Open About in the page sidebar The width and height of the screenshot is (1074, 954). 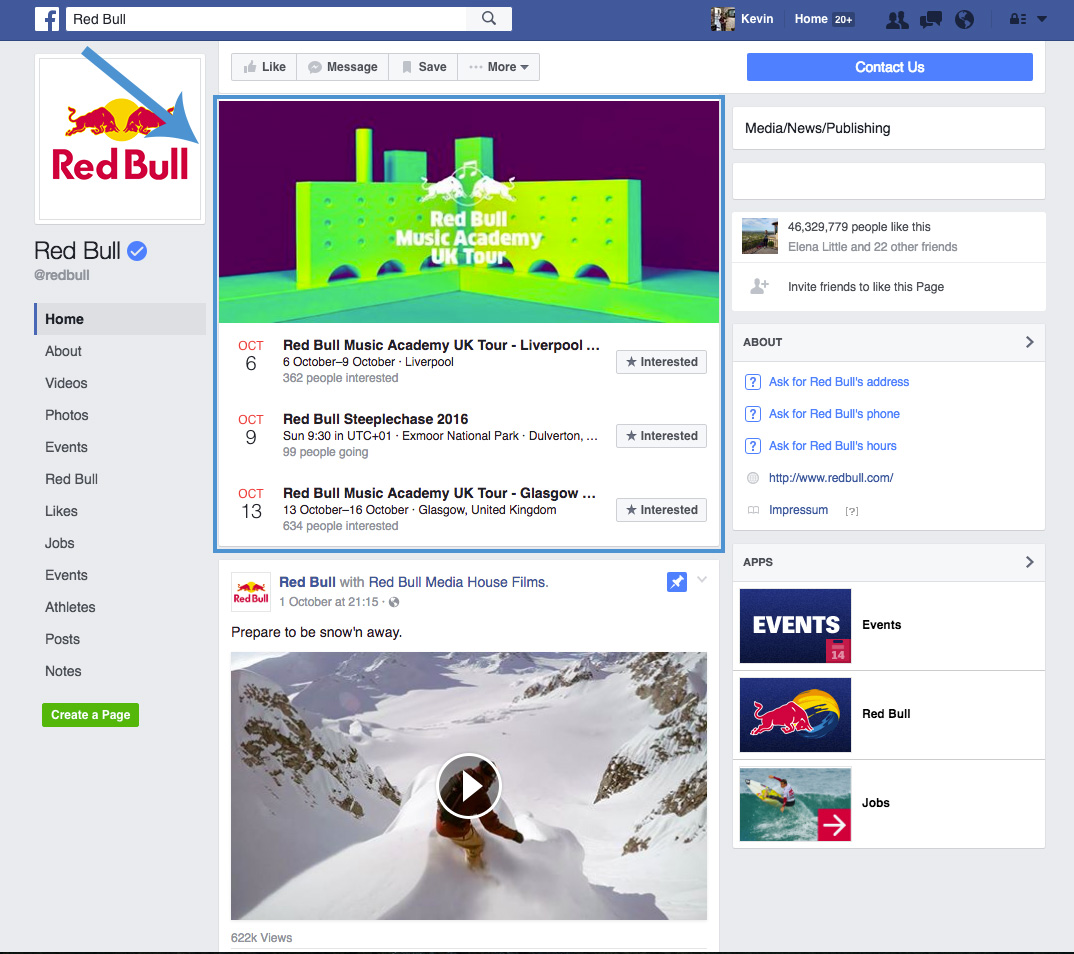(x=63, y=351)
